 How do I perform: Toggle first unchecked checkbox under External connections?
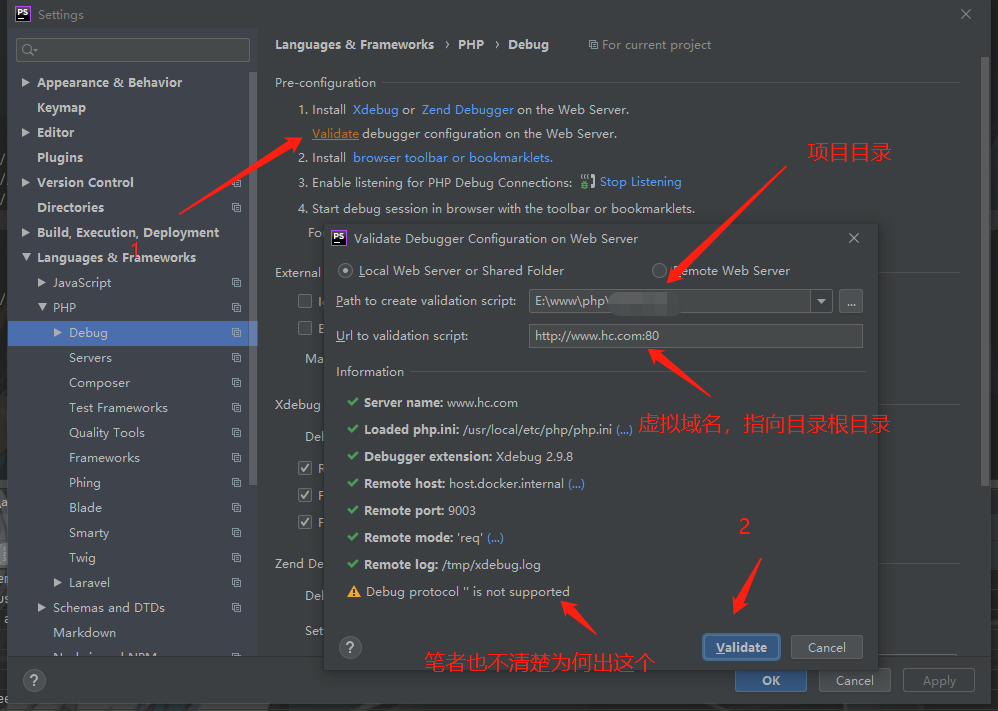pyautogui.click(x=305, y=301)
